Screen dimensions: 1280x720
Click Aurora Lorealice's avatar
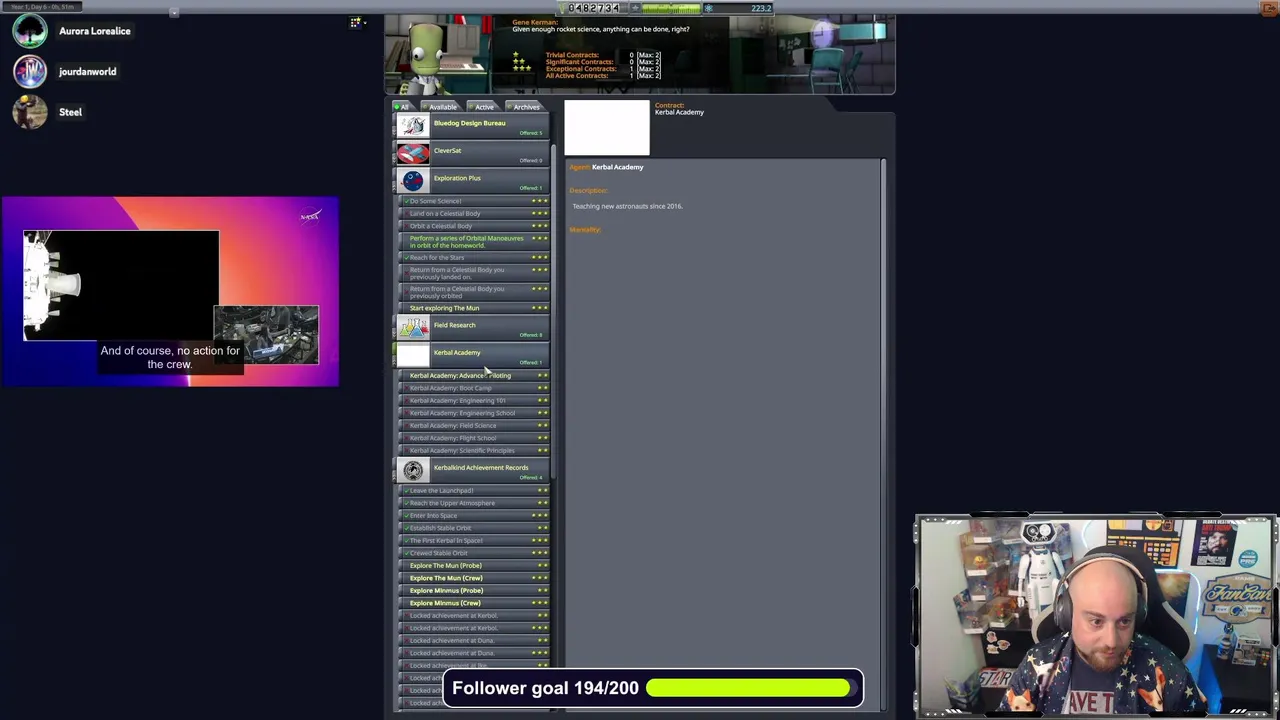pyautogui.click(x=30, y=31)
